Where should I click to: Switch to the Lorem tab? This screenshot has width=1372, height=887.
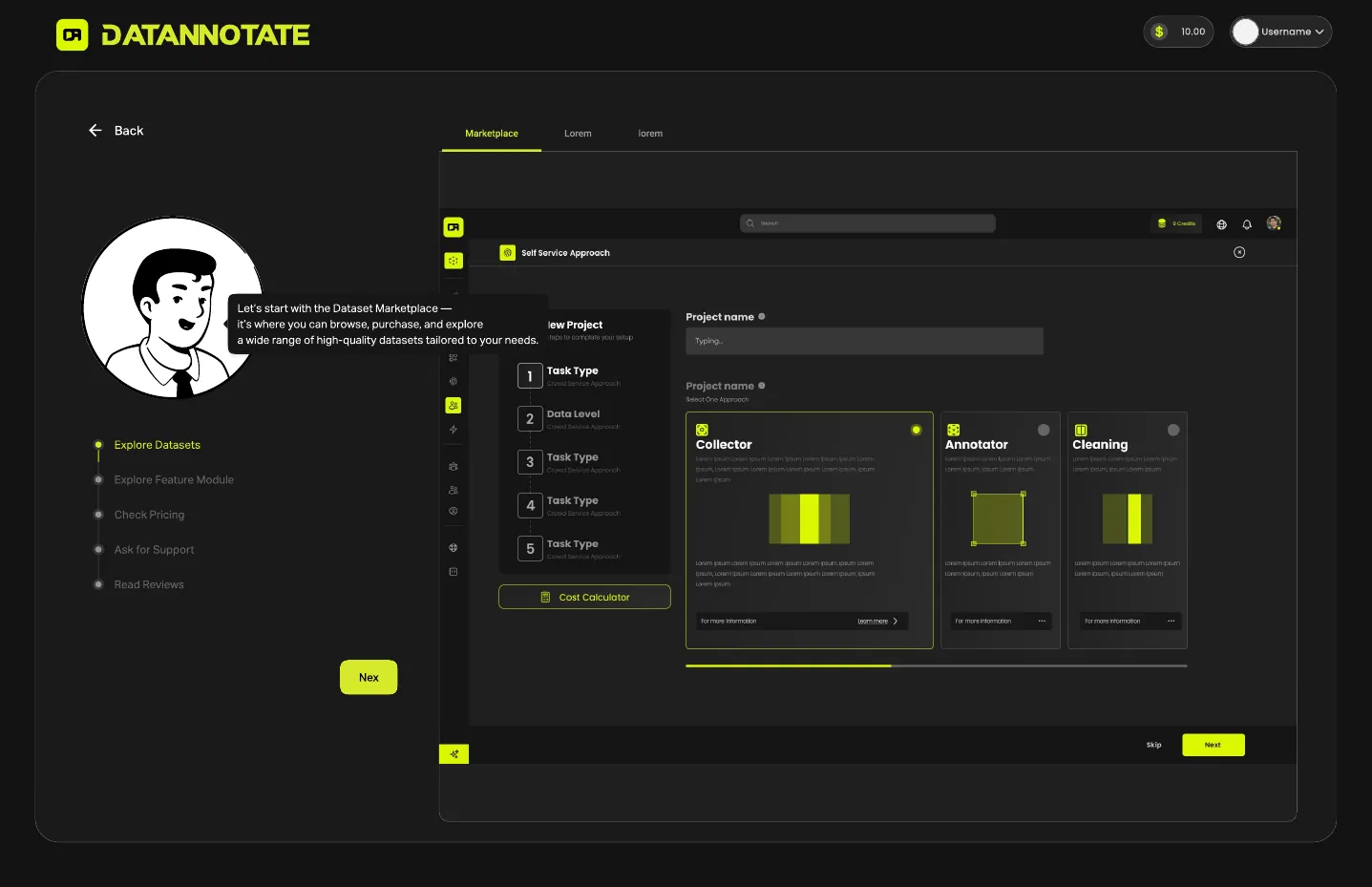pos(578,134)
